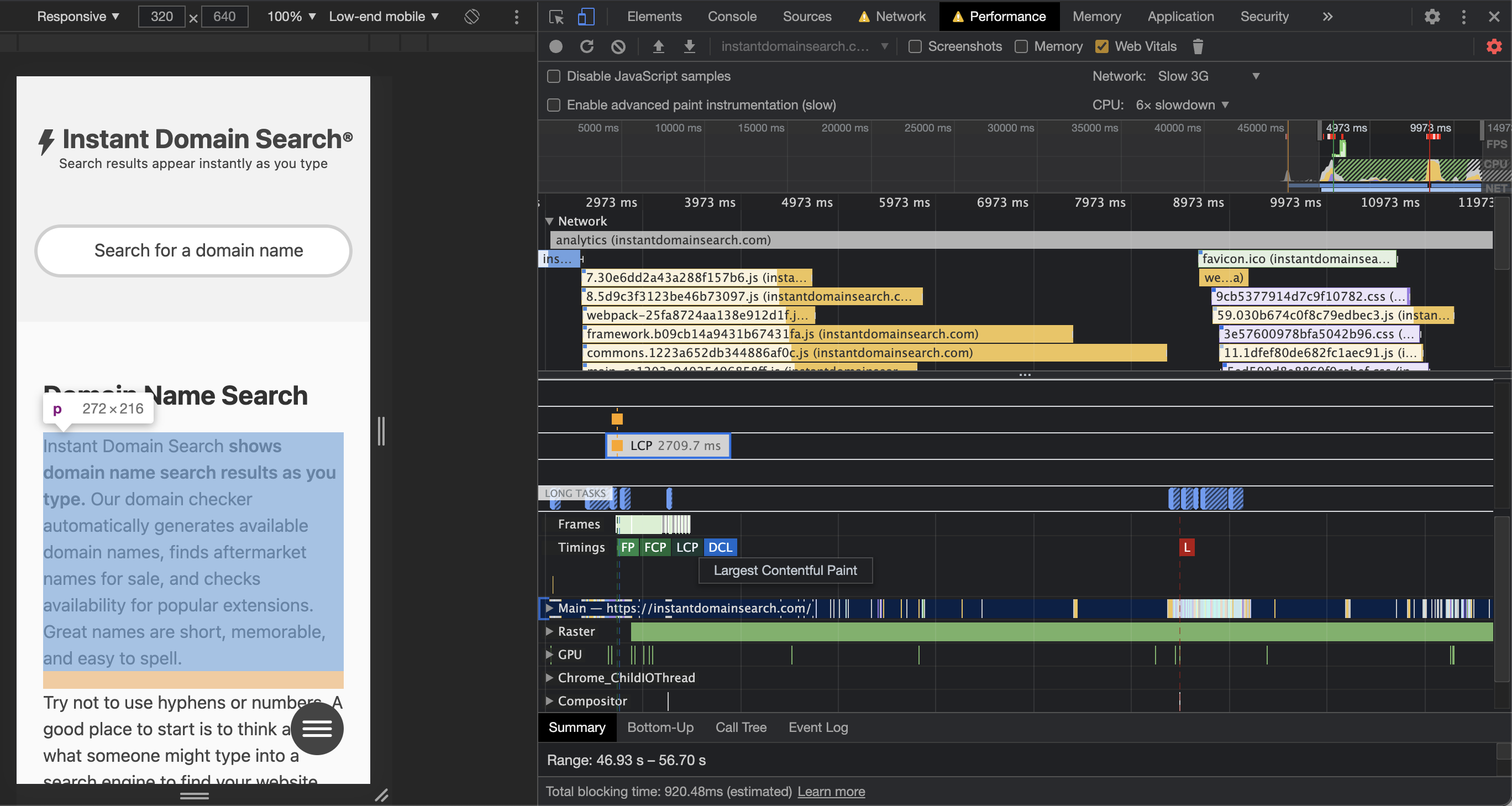1512x806 pixels.
Task: Switch to the Console tab
Action: click(x=732, y=17)
